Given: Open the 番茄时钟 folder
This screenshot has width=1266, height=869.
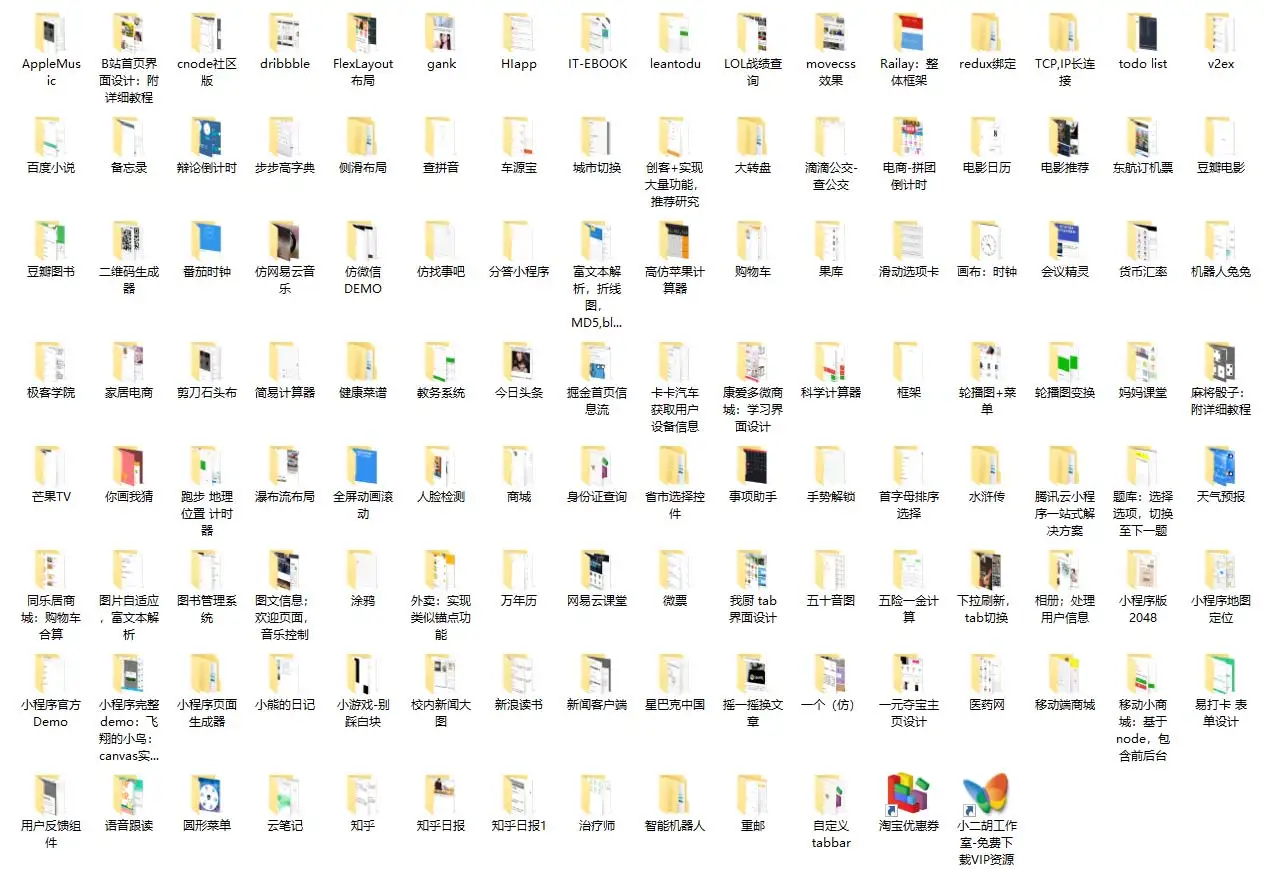Looking at the screenshot, I should pyautogui.click(x=207, y=240).
